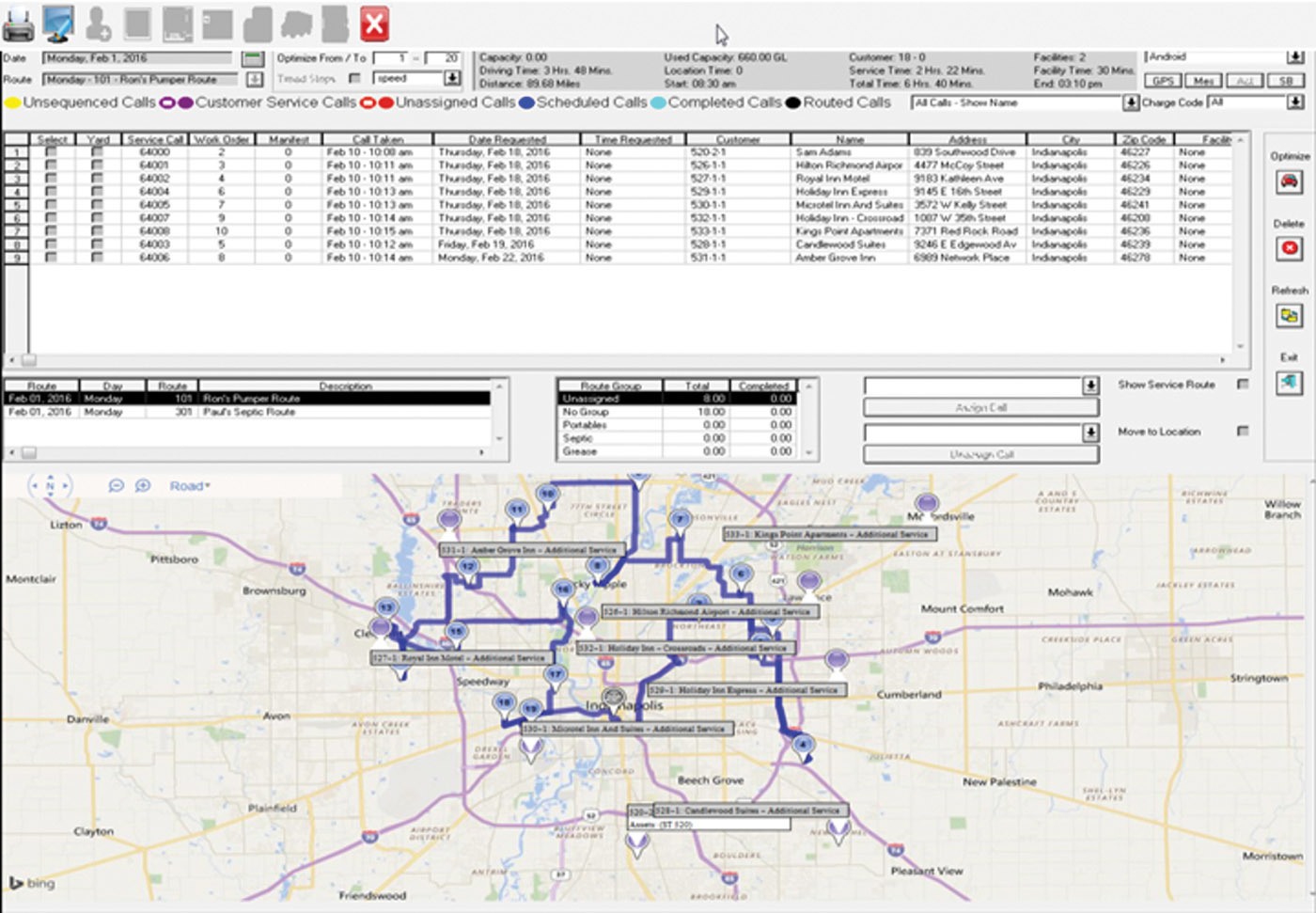
Task: Click the map compass pan control
Action: click(x=50, y=486)
